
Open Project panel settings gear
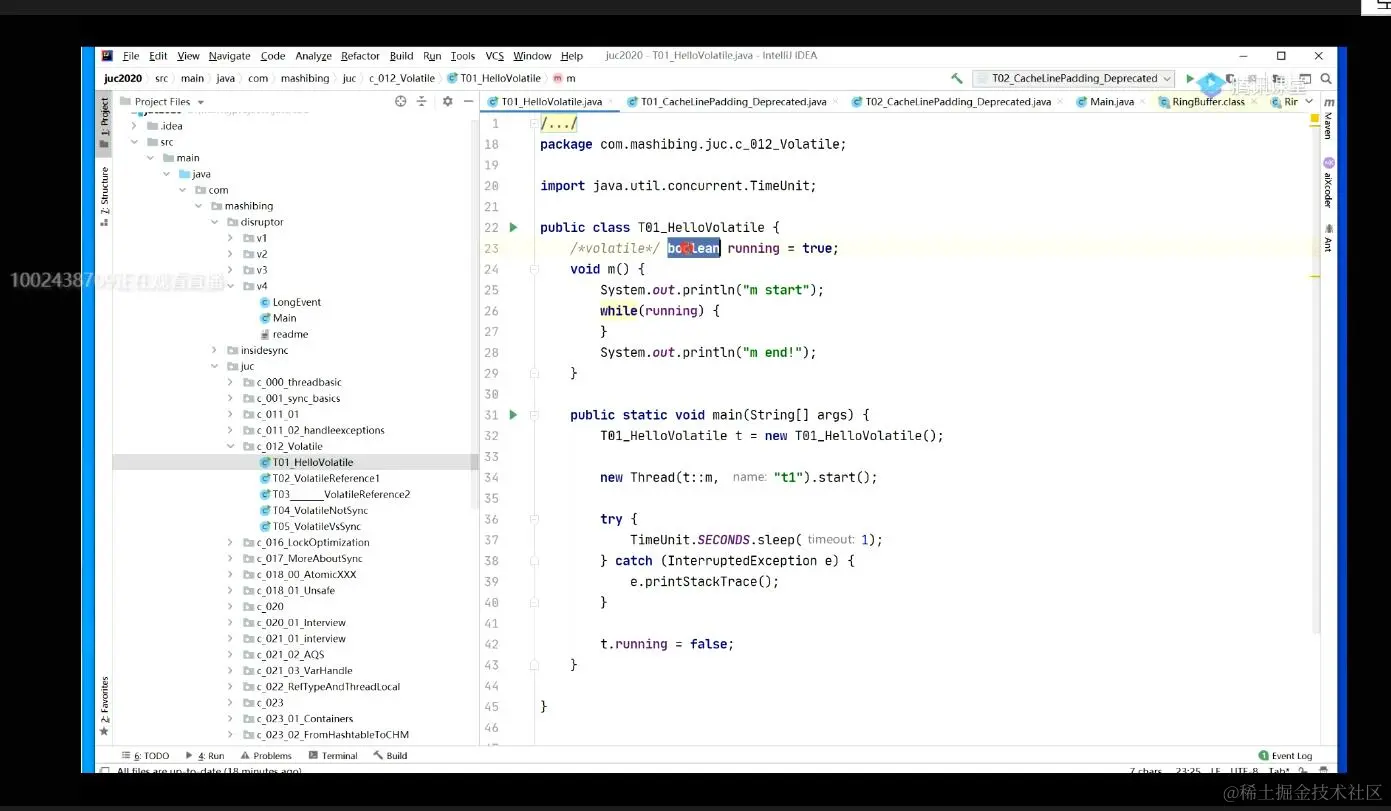447,101
